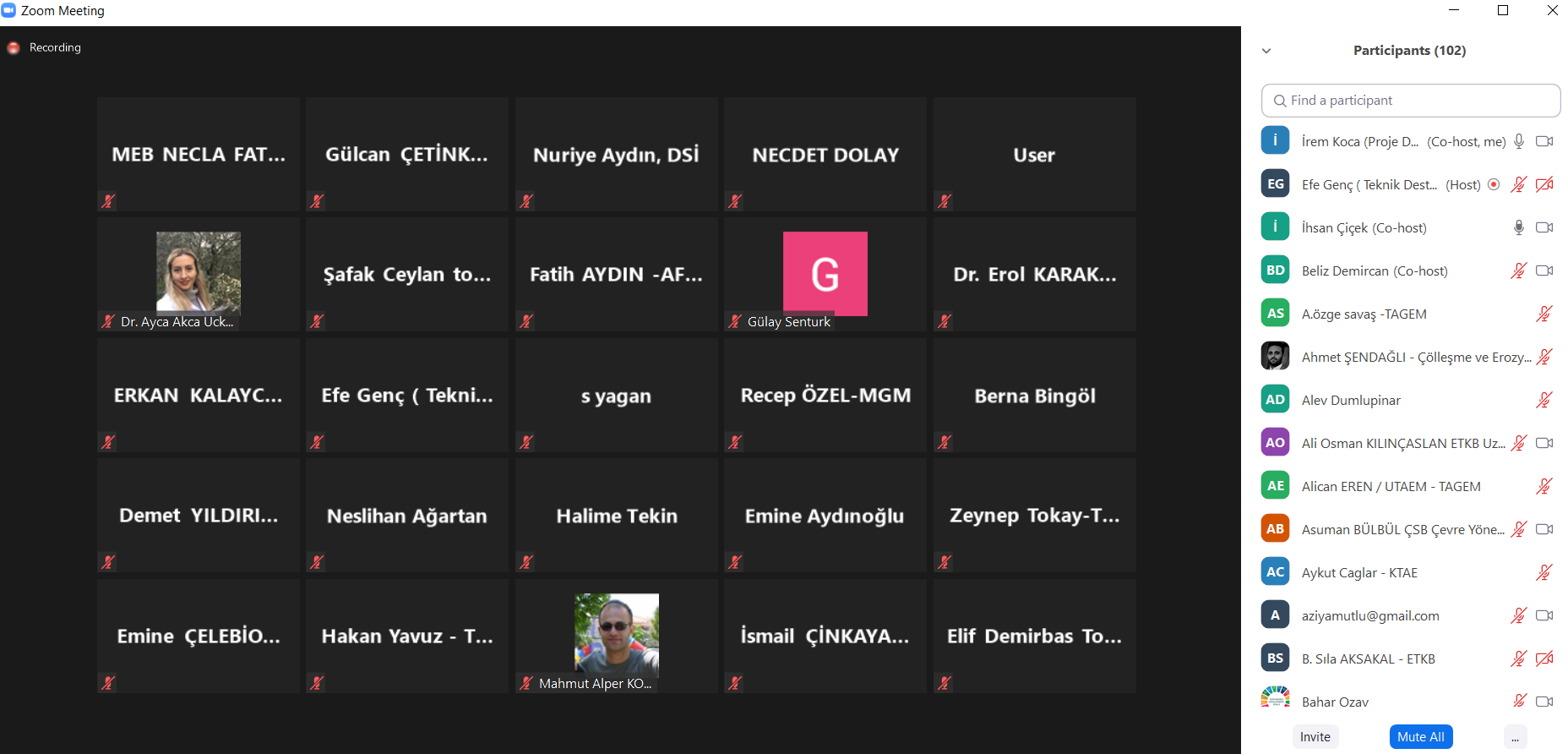Select Gülay Senturk's pink G avatar tile

(x=825, y=274)
